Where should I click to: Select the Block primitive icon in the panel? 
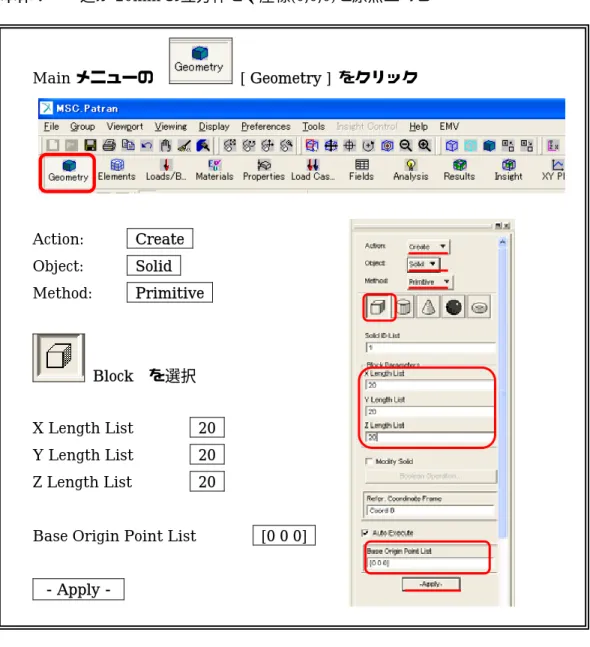point(378,307)
